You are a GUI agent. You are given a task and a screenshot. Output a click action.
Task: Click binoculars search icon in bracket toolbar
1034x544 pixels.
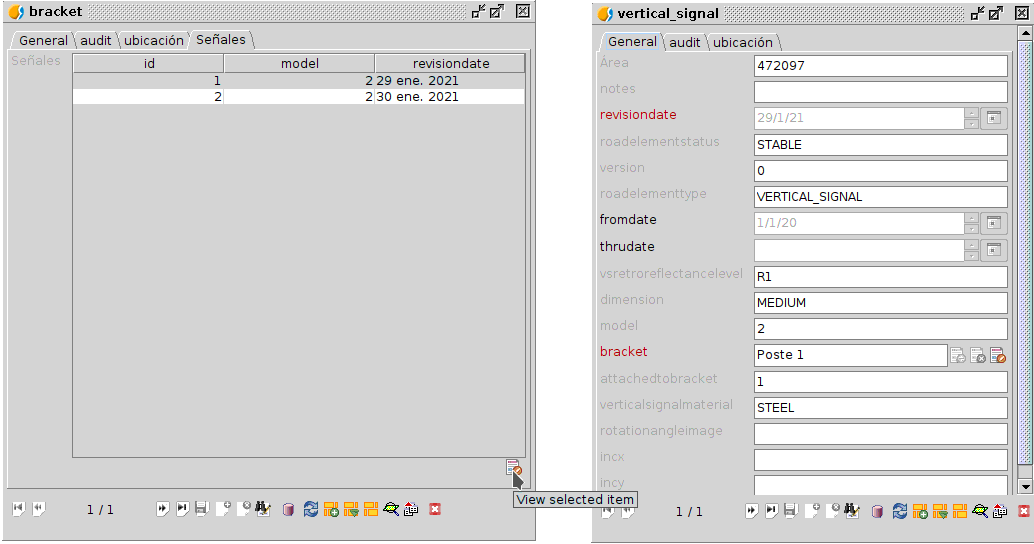(x=263, y=509)
